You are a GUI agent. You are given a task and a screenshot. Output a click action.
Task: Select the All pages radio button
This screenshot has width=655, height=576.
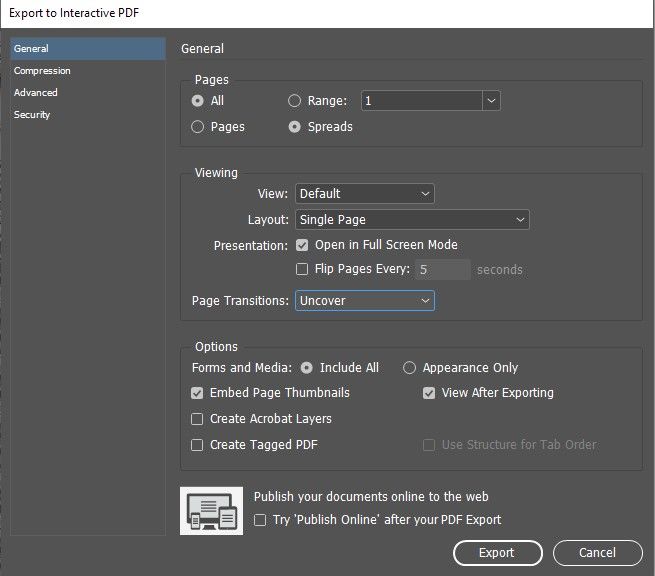tap(198, 101)
